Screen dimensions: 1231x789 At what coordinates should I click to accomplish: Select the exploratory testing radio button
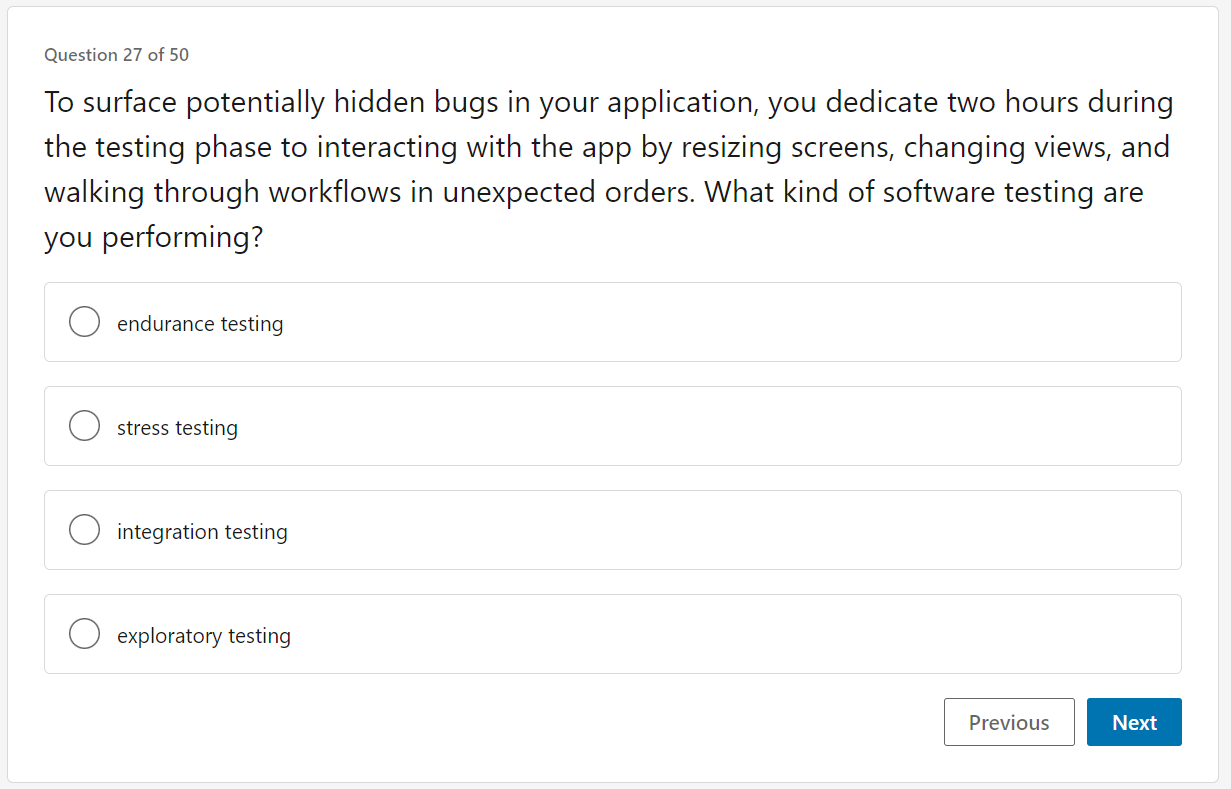(x=85, y=633)
